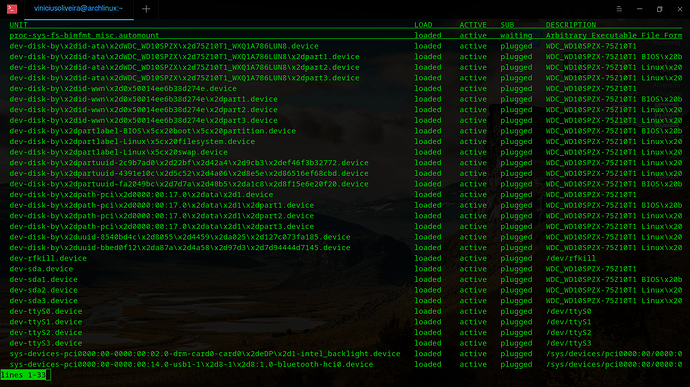
Task: Click 'plugged' state of dev-rfkill.device
Action: [516, 258]
